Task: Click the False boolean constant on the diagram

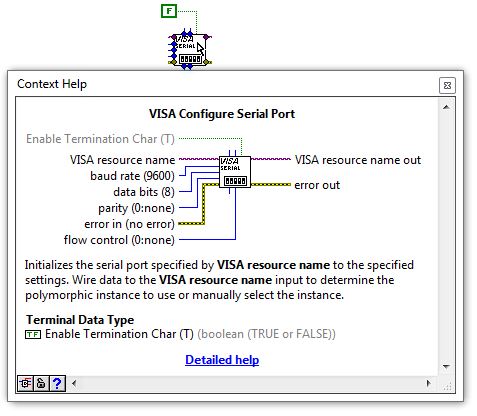Action: tap(169, 11)
